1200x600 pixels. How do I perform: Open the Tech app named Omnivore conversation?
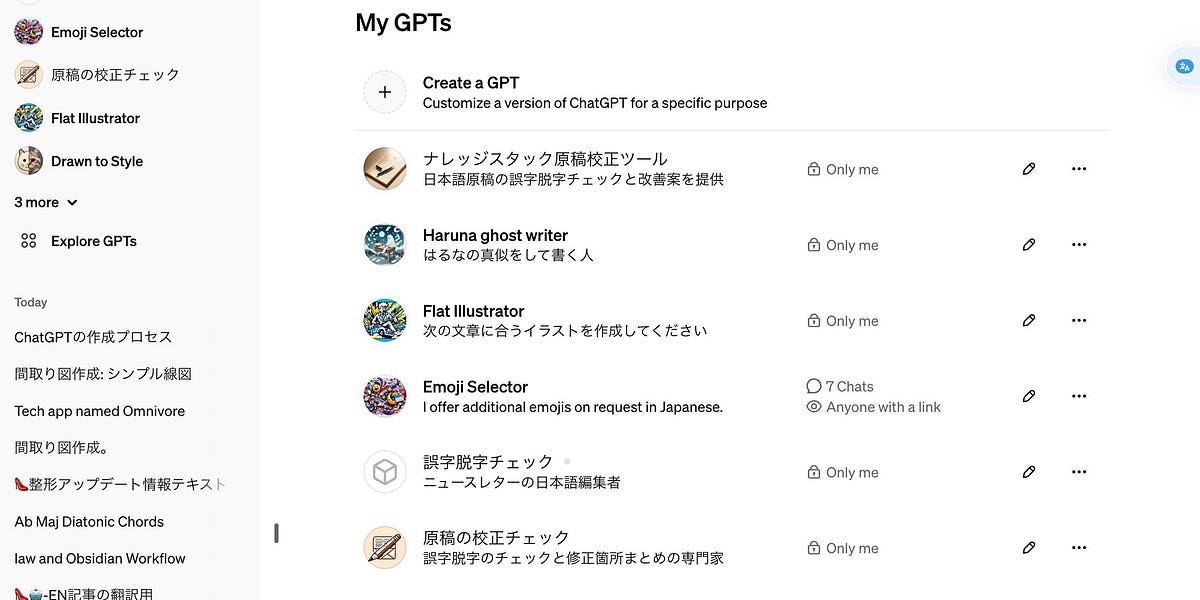pyautogui.click(x=99, y=410)
